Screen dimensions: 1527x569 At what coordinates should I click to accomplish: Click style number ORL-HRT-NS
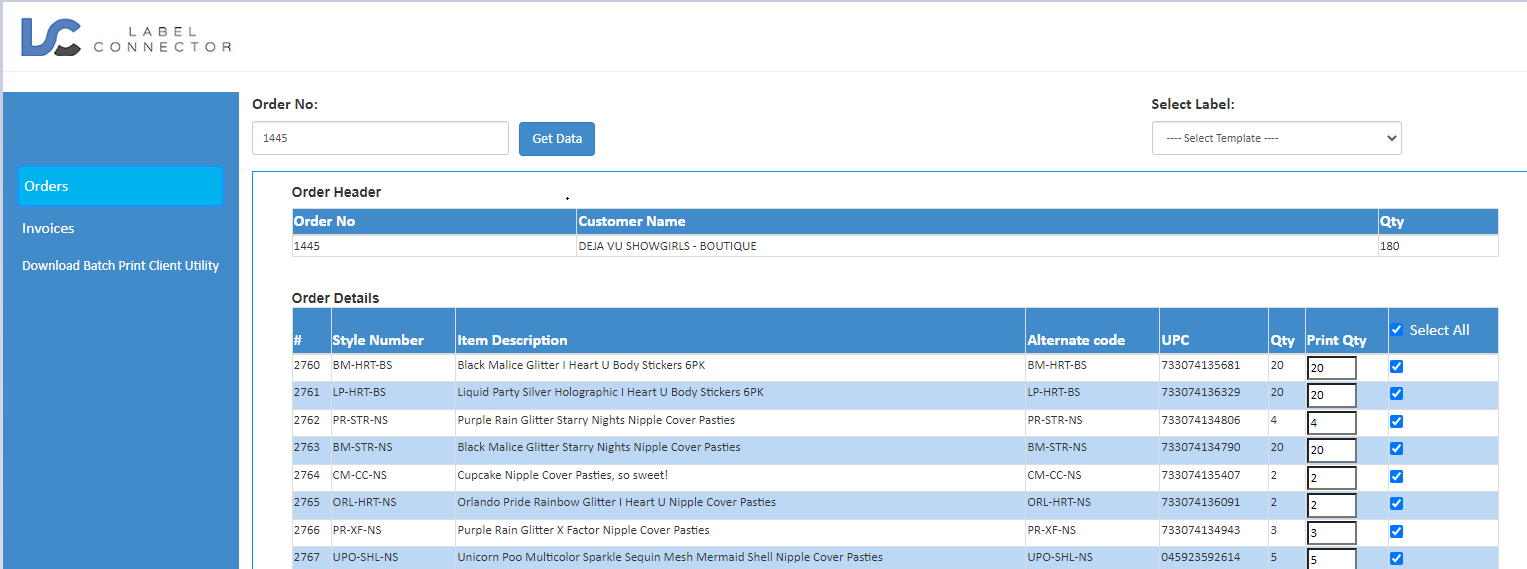(x=364, y=503)
